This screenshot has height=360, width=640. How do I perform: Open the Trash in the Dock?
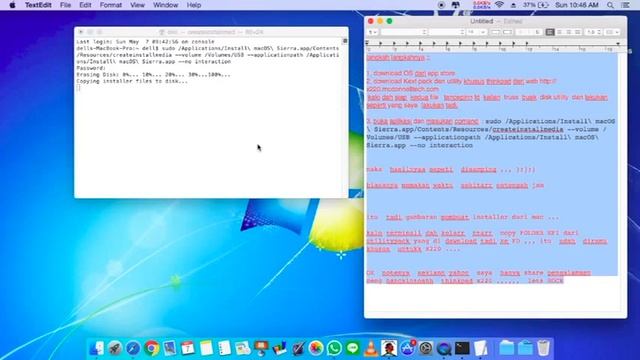543,348
